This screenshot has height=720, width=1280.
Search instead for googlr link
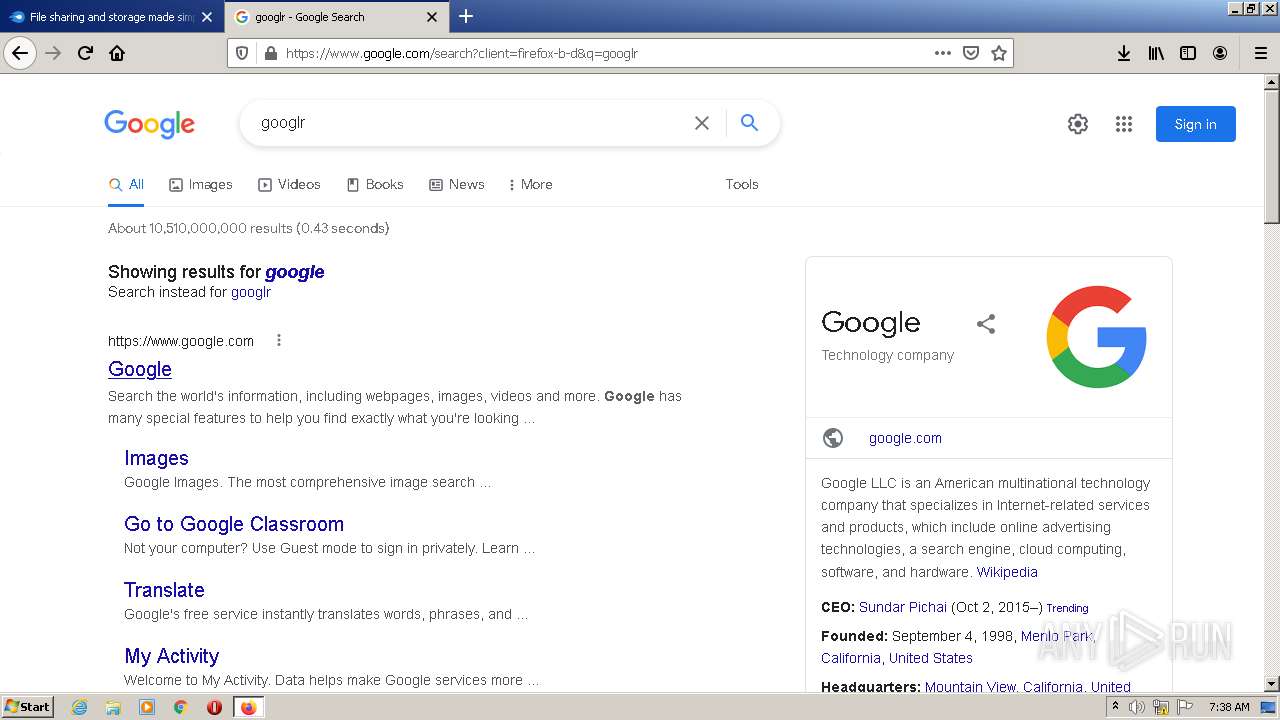pos(251,292)
